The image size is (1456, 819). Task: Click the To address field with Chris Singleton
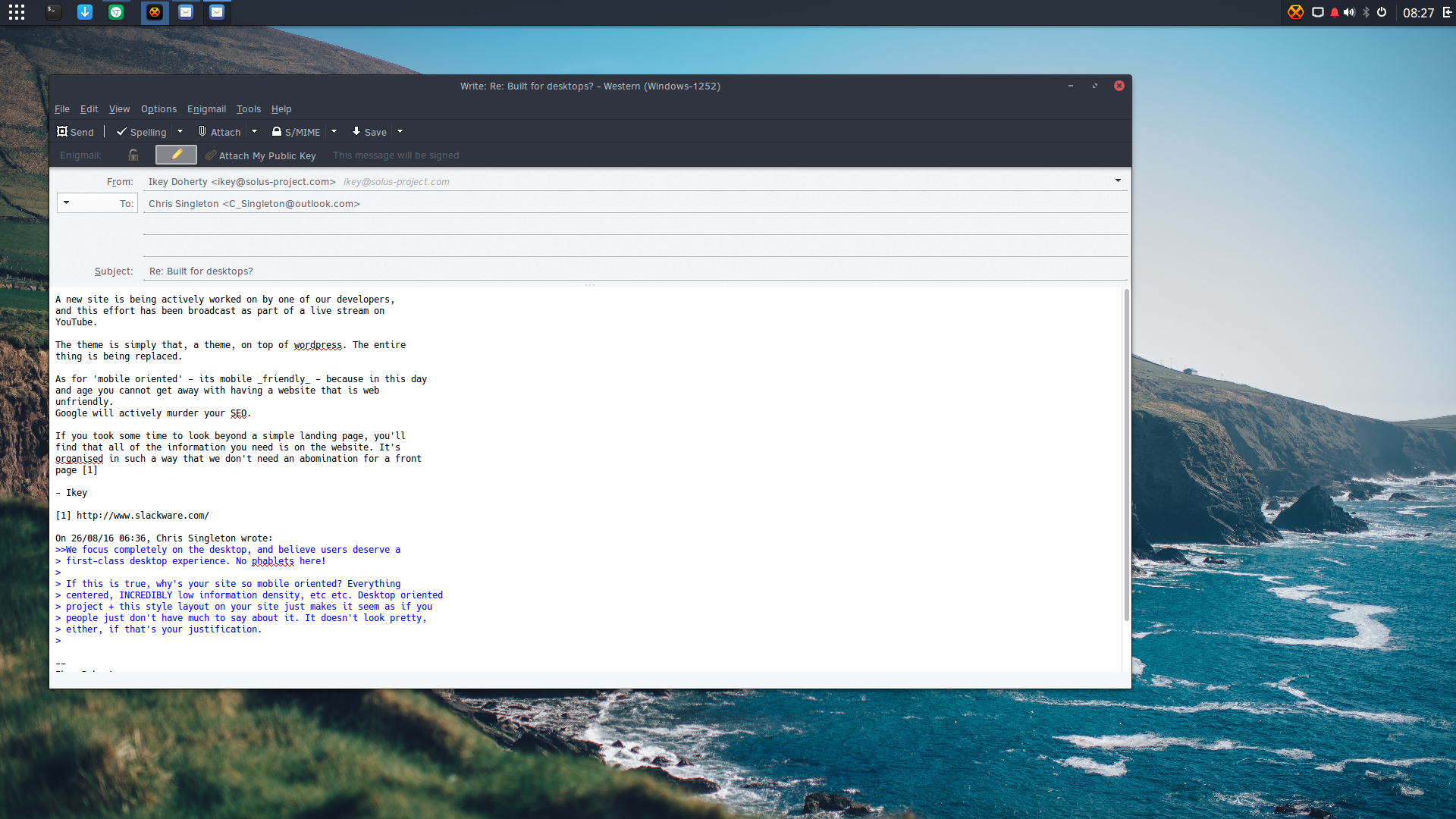pyautogui.click(x=635, y=203)
